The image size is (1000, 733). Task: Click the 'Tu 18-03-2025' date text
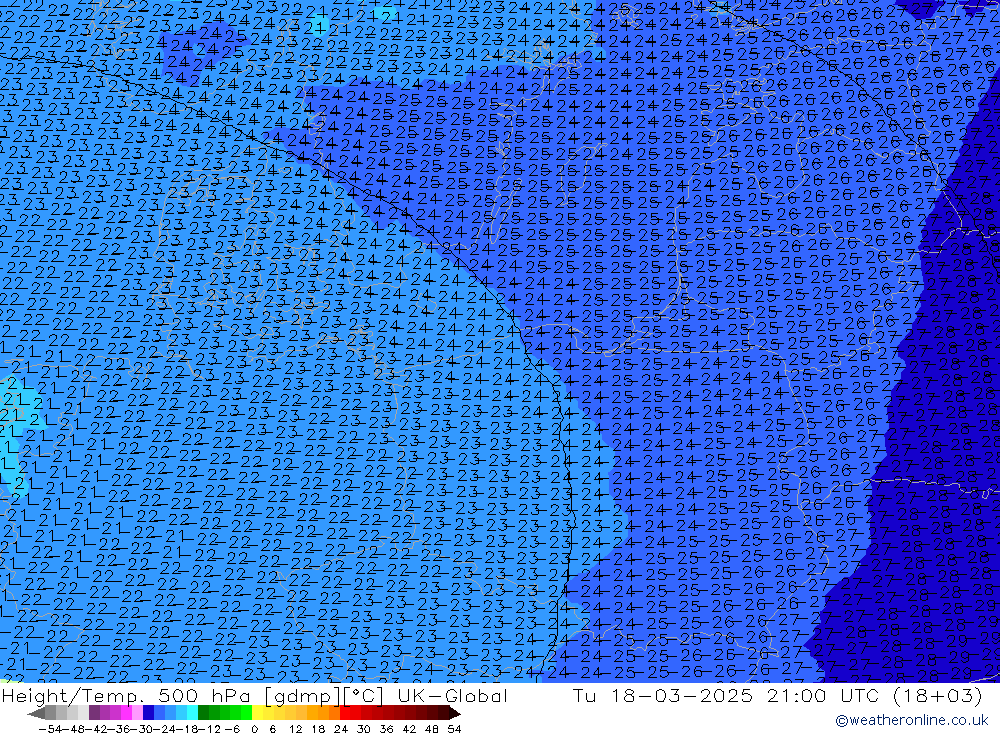coord(663,695)
